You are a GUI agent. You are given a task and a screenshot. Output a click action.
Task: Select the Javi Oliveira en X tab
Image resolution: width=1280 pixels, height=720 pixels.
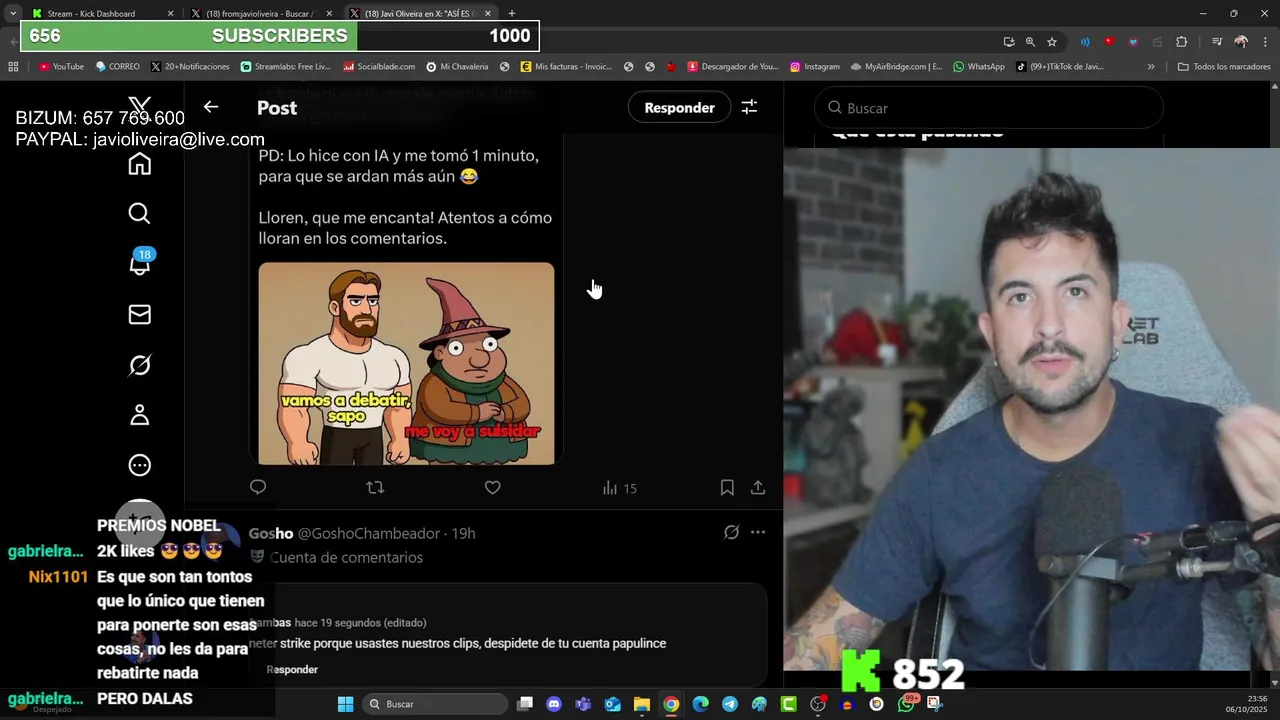coord(420,13)
